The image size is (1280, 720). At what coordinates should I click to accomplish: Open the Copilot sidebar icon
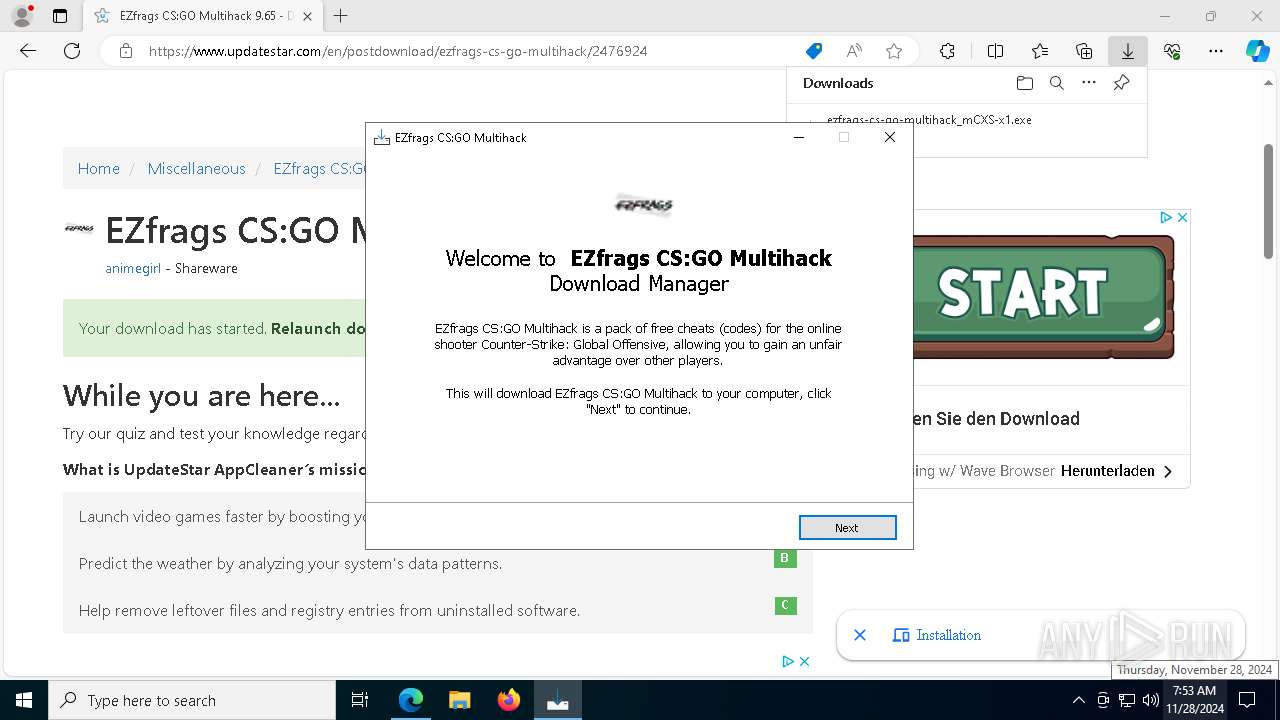tap(1258, 51)
